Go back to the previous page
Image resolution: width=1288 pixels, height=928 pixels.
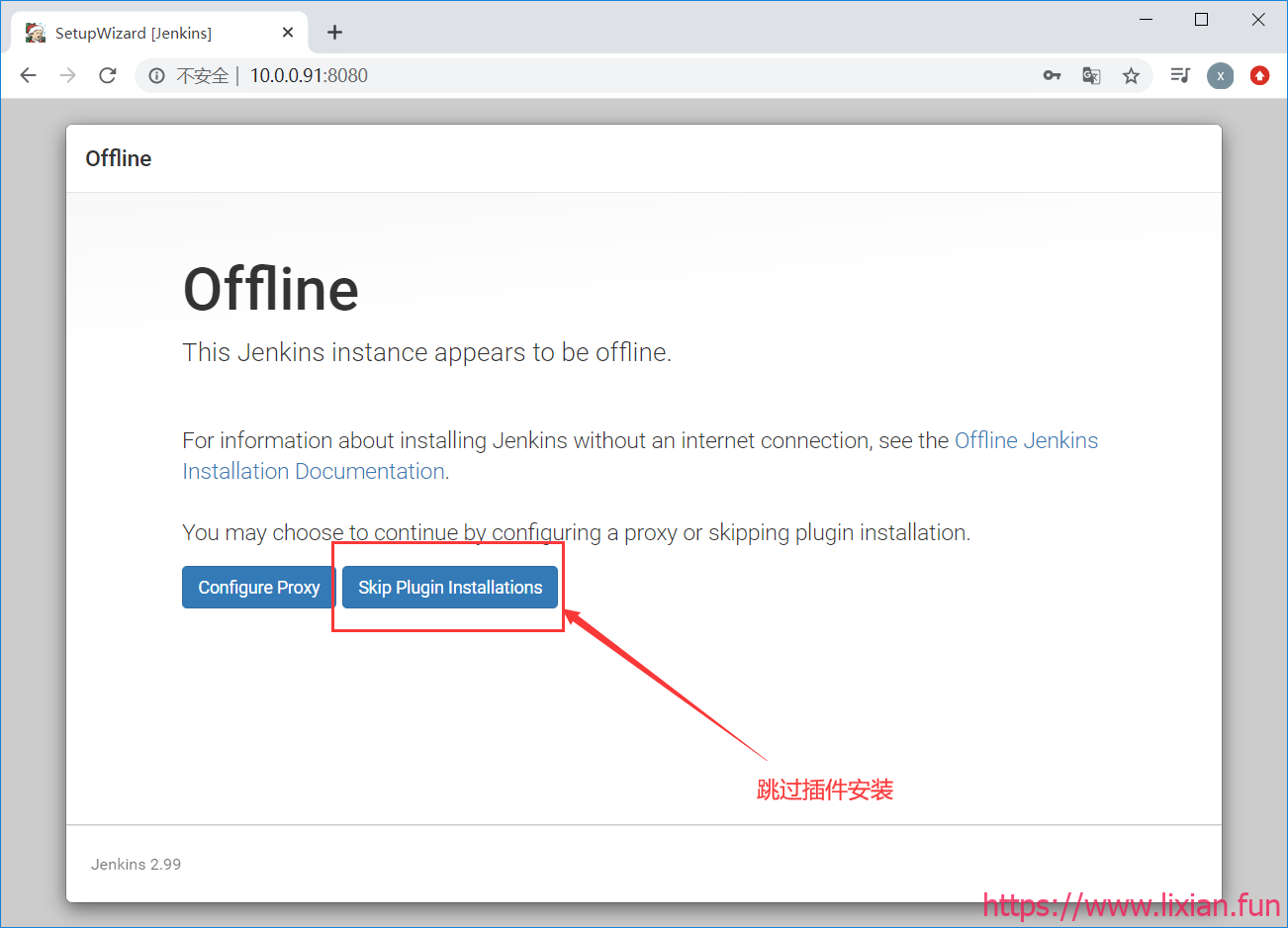click(x=29, y=75)
